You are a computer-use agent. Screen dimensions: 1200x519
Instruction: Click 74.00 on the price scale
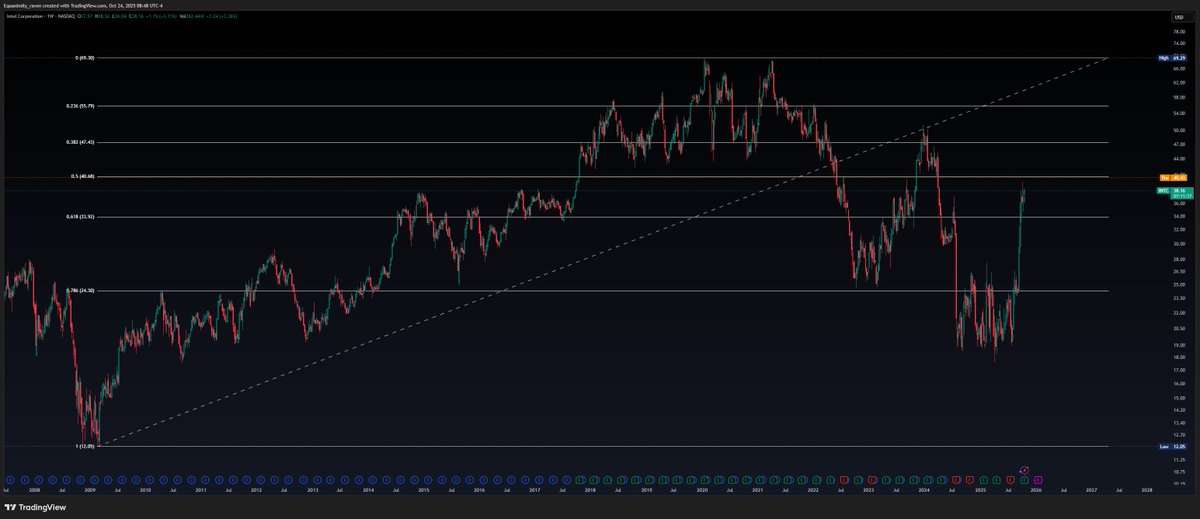click(1179, 44)
